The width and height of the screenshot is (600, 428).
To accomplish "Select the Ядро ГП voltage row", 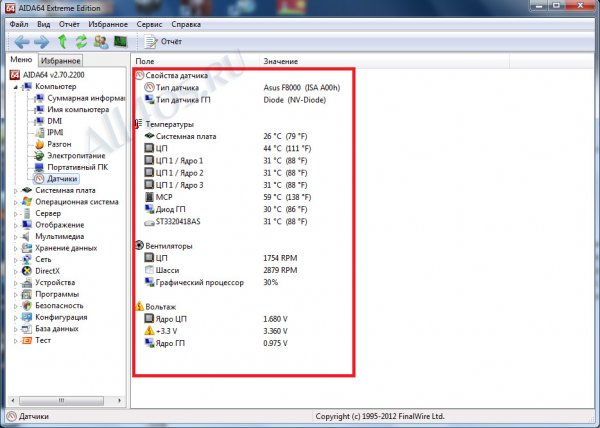I will pyautogui.click(x=216, y=343).
